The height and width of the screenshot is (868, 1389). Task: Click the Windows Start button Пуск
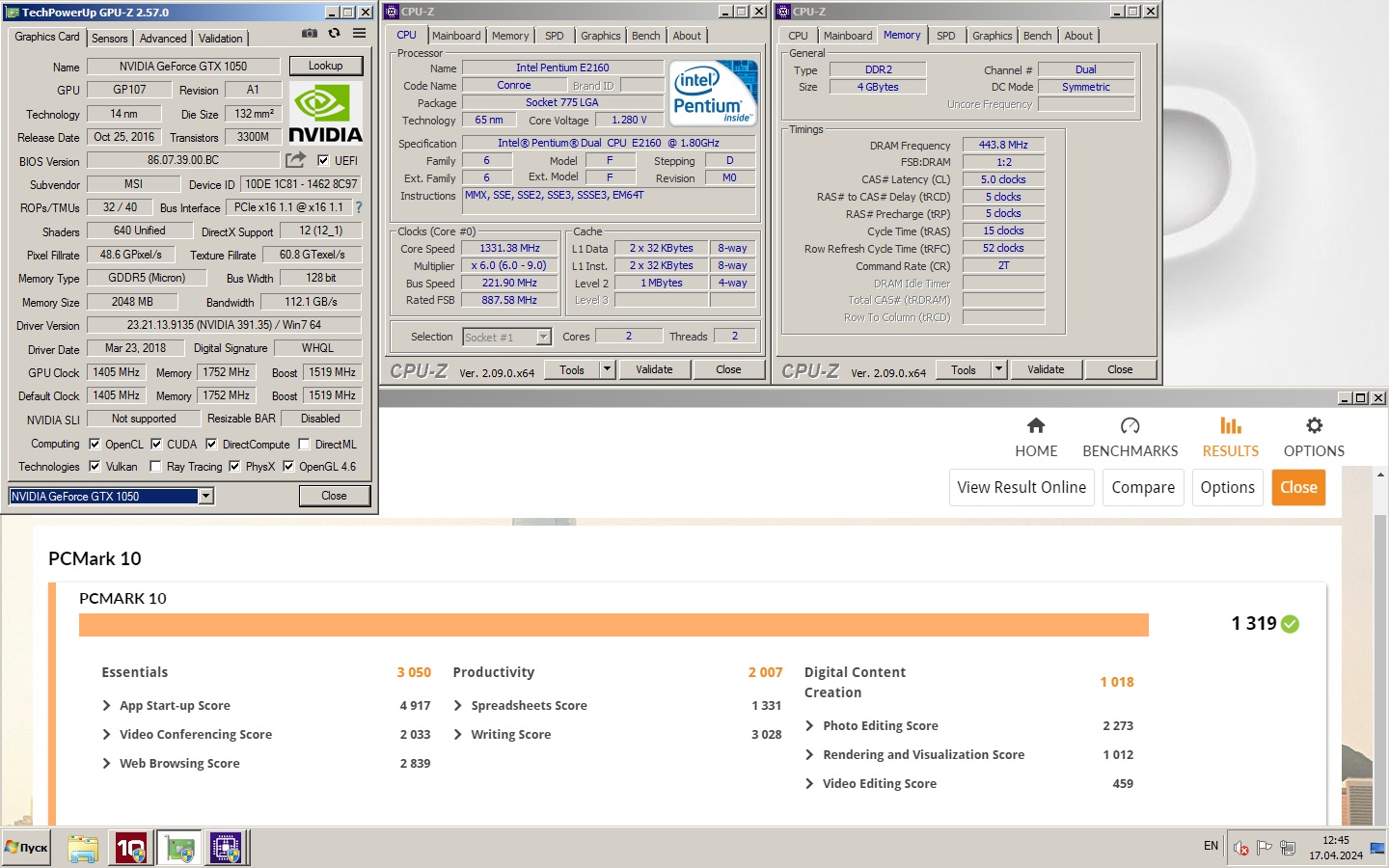[x=26, y=848]
